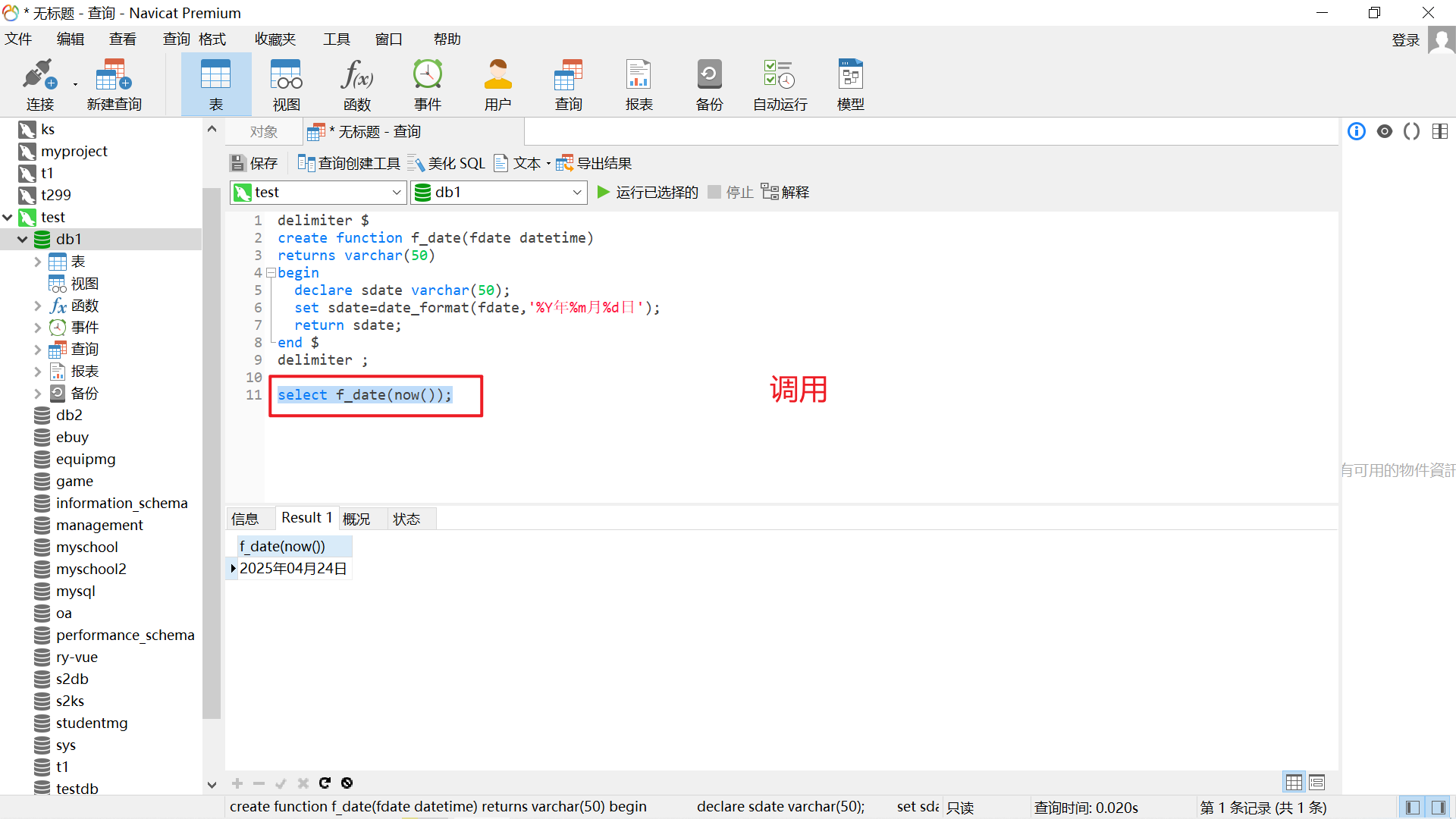
Task: Switch to the 概况 result tab
Action: pos(356,519)
